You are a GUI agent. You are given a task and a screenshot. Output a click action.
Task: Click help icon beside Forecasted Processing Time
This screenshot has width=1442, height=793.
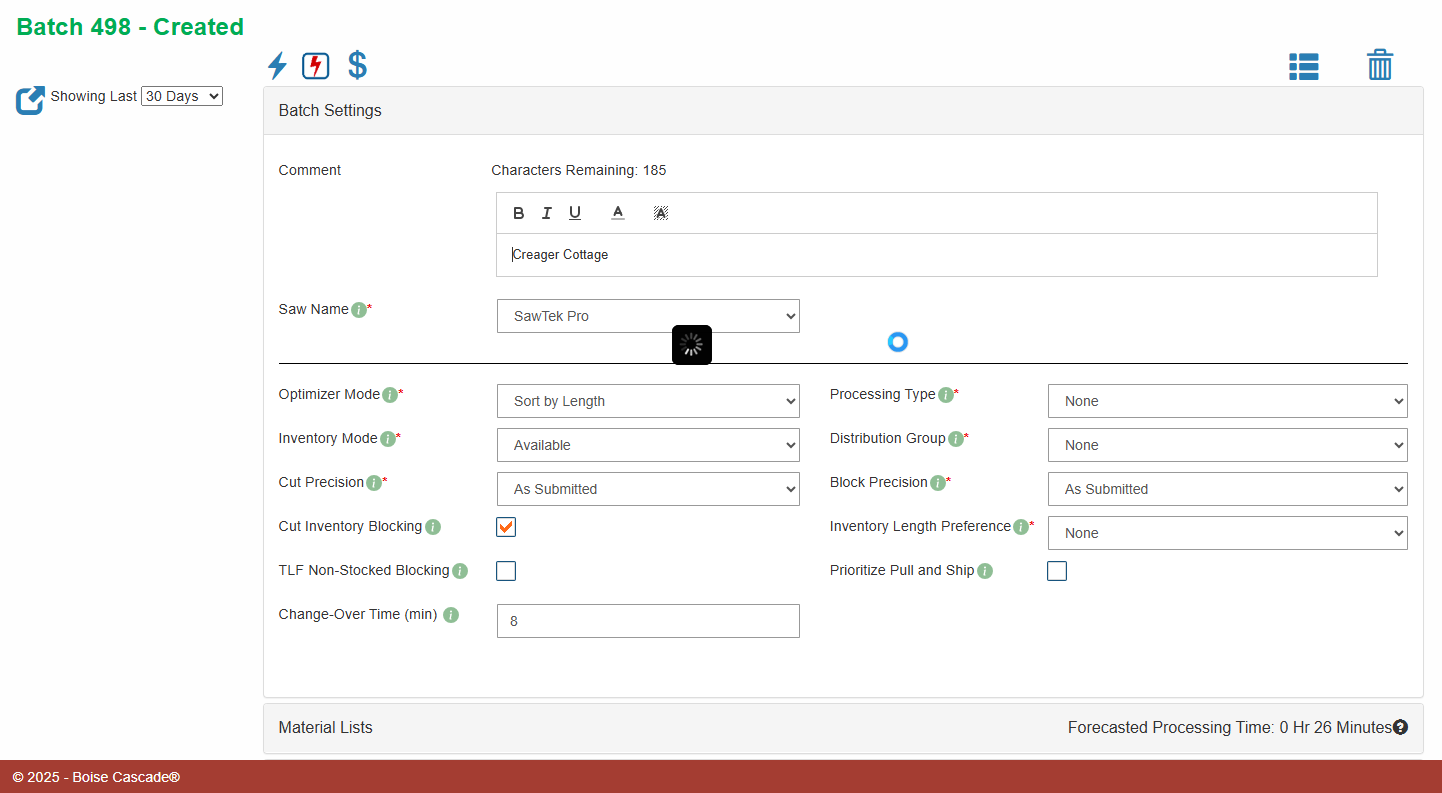click(1400, 727)
